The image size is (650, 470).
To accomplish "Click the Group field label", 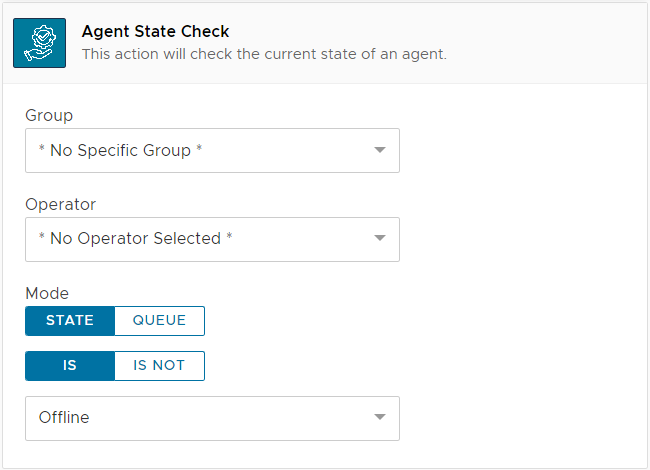I will [x=49, y=116].
